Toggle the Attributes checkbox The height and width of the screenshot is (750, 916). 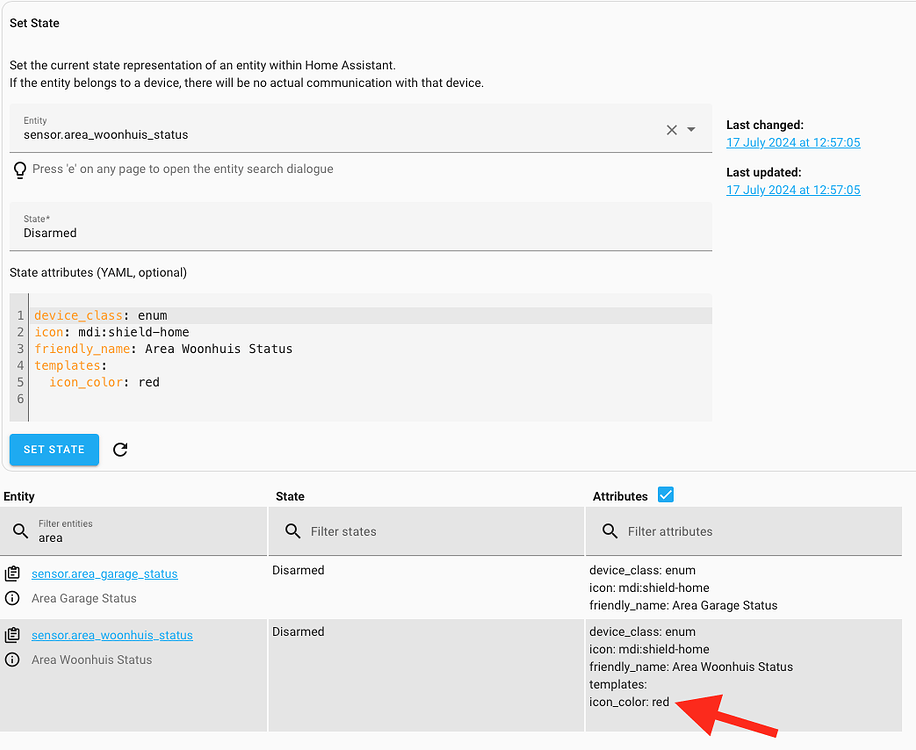click(666, 495)
